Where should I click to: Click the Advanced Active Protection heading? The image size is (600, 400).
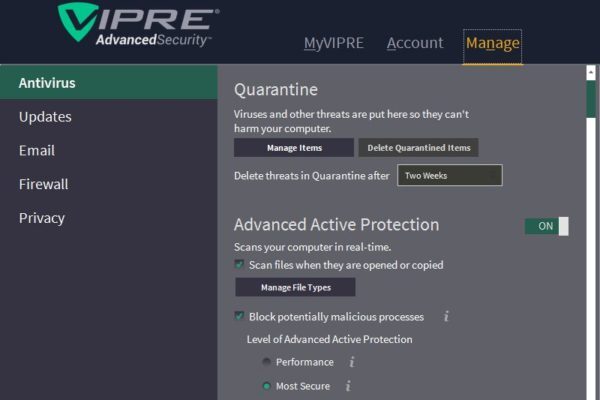click(x=336, y=225)
